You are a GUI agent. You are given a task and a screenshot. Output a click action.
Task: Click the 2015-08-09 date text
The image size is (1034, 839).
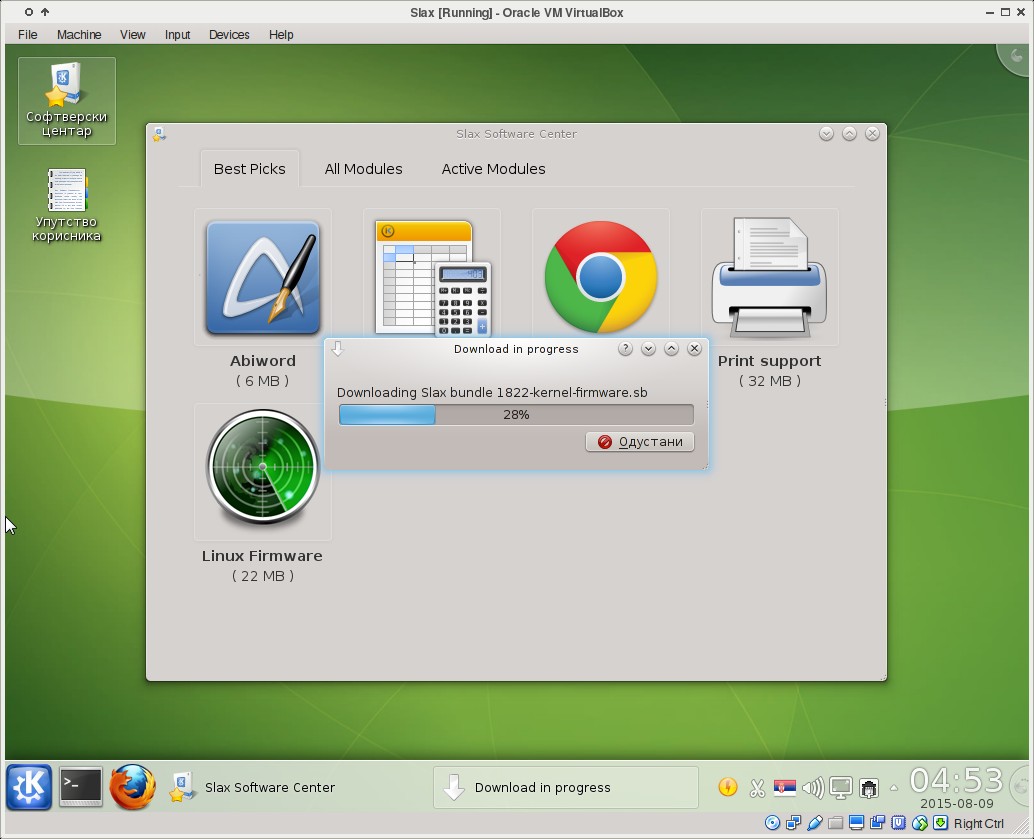pos(956,803)
